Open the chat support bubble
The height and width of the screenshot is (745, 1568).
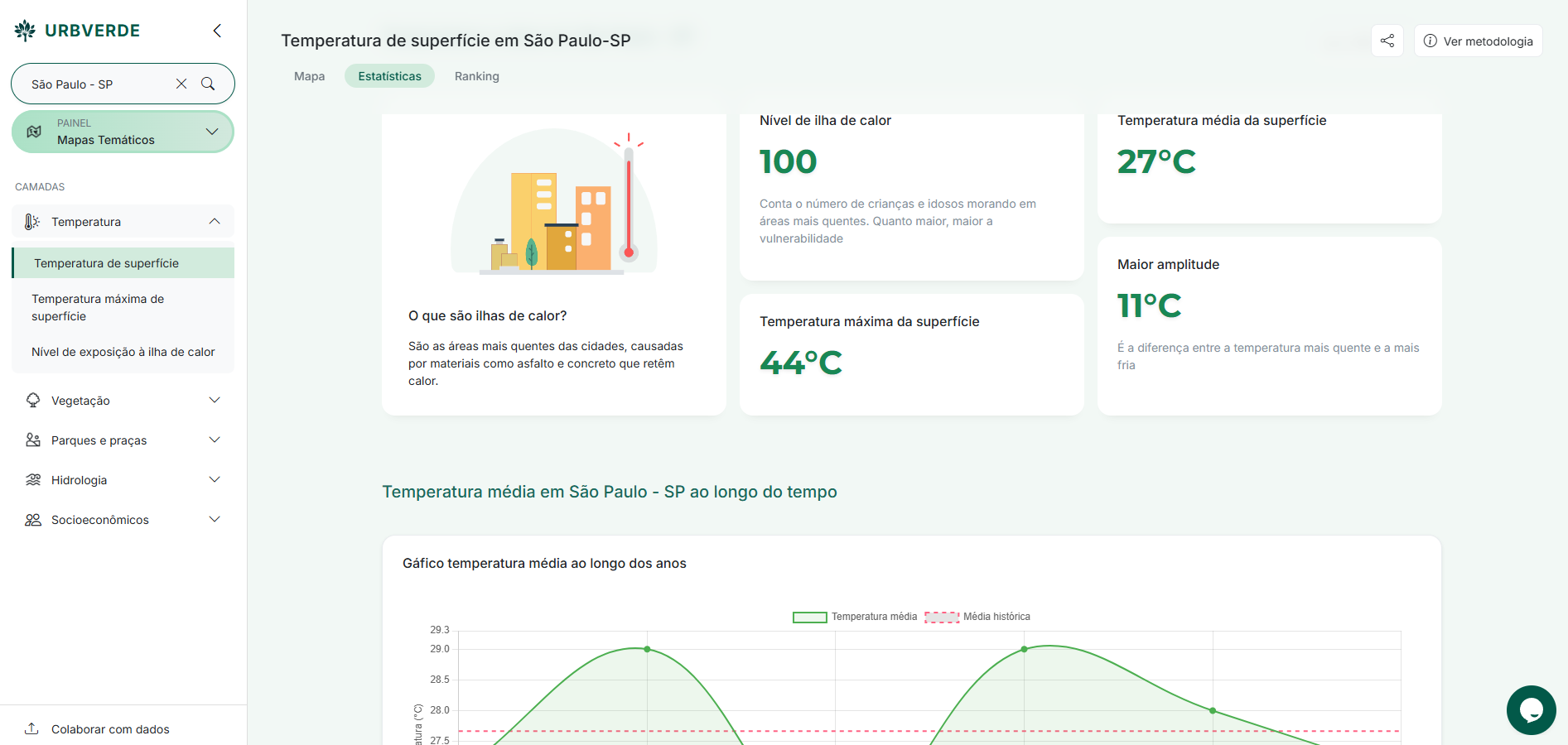(1530, 709)
